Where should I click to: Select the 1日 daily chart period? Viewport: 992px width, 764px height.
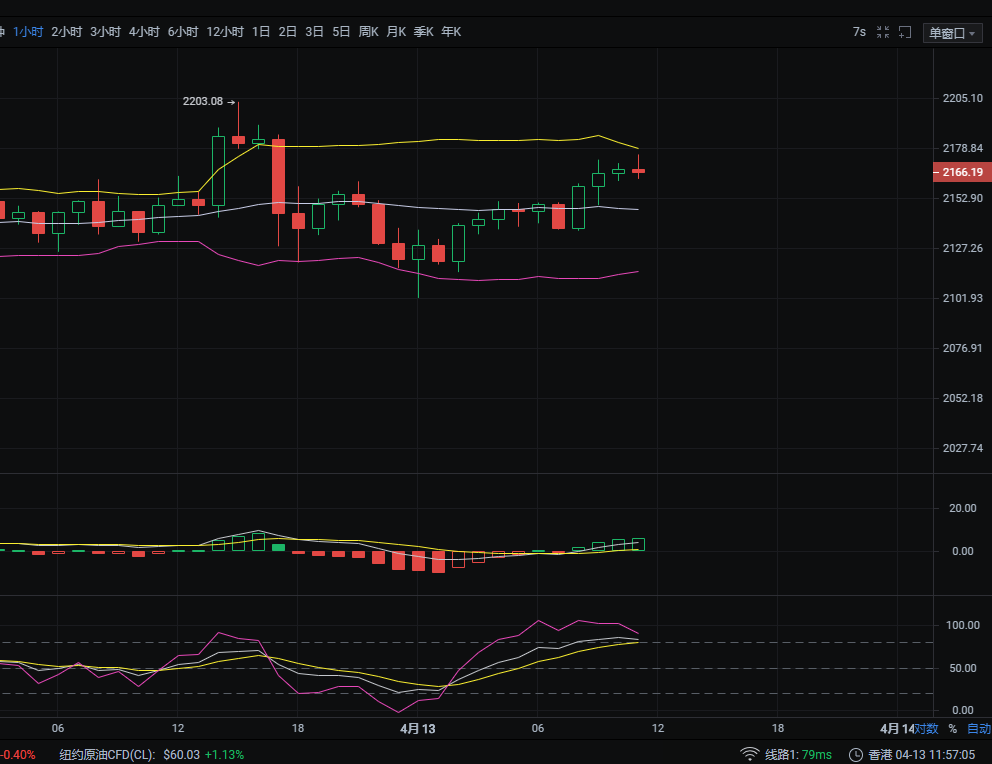(x=261, y=32)
